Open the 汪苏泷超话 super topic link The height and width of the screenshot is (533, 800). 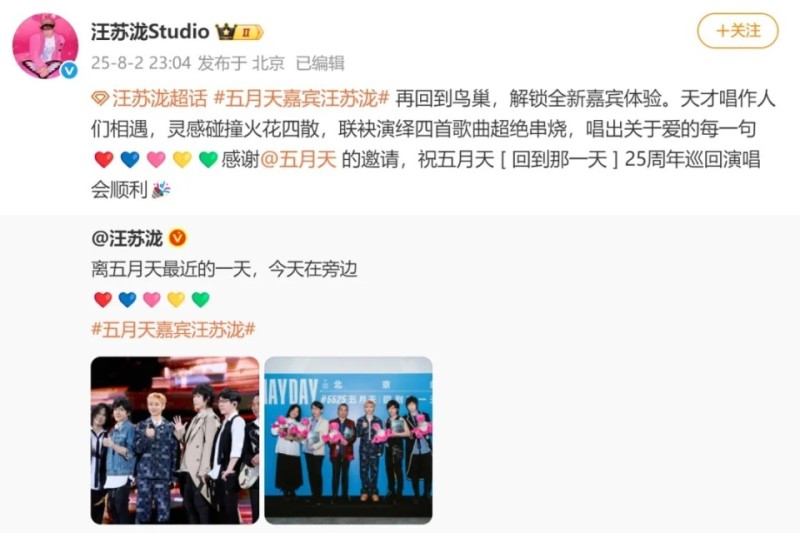click(159, 98)
